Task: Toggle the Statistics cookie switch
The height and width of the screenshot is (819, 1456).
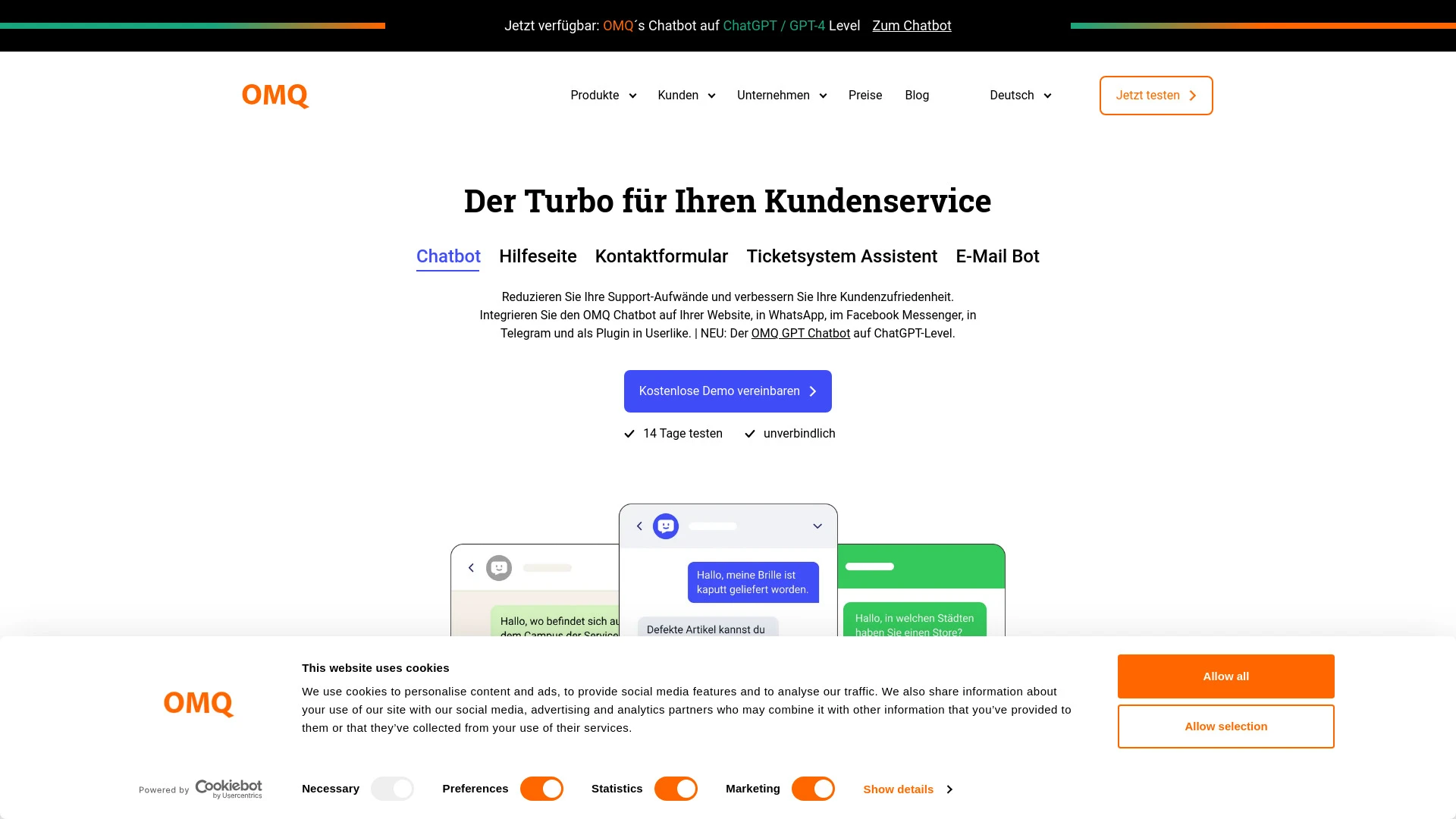Action: click(676, 789)
